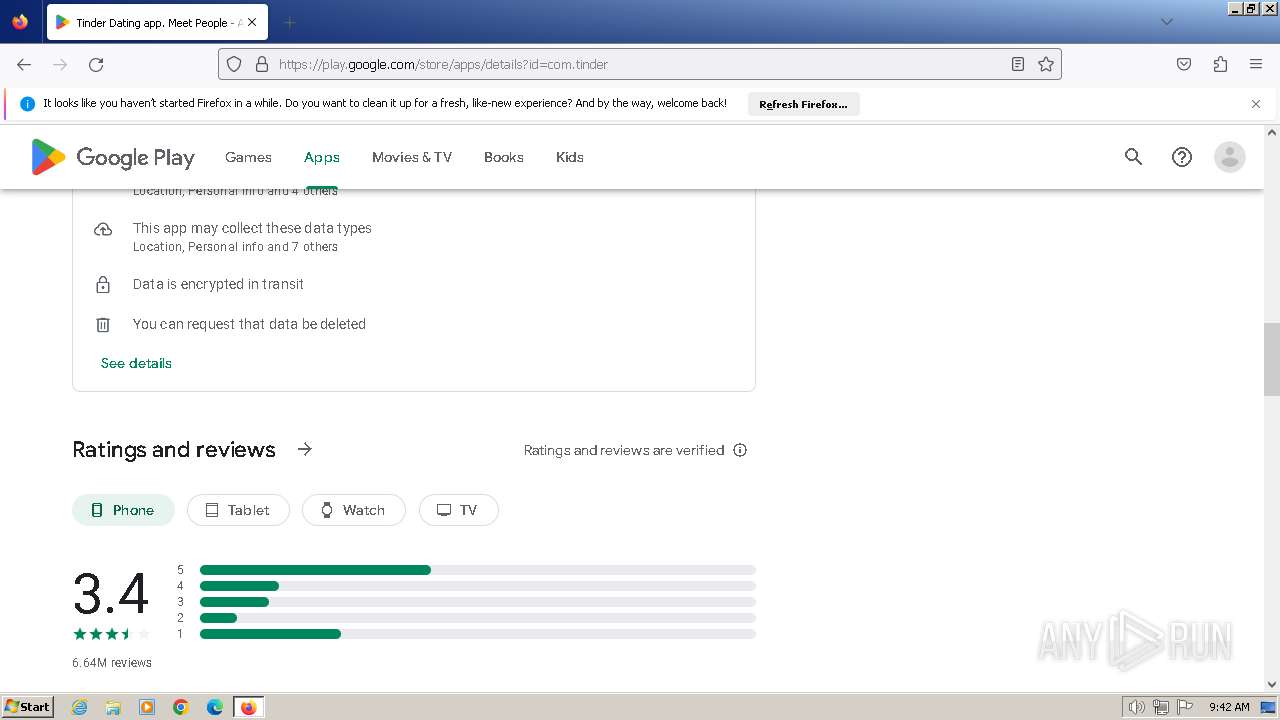Image resolution: width=1280 pixels, height=720 pixels.
Task: Click the Firefox taskbar button
Action: (248, 707)
